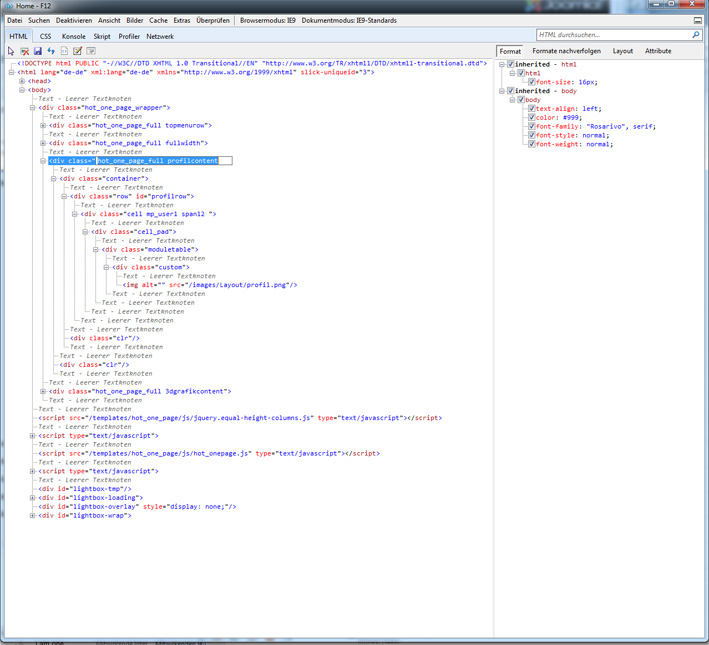
Task: Collapse the profilcontent div node
Action: coord(43,161)
